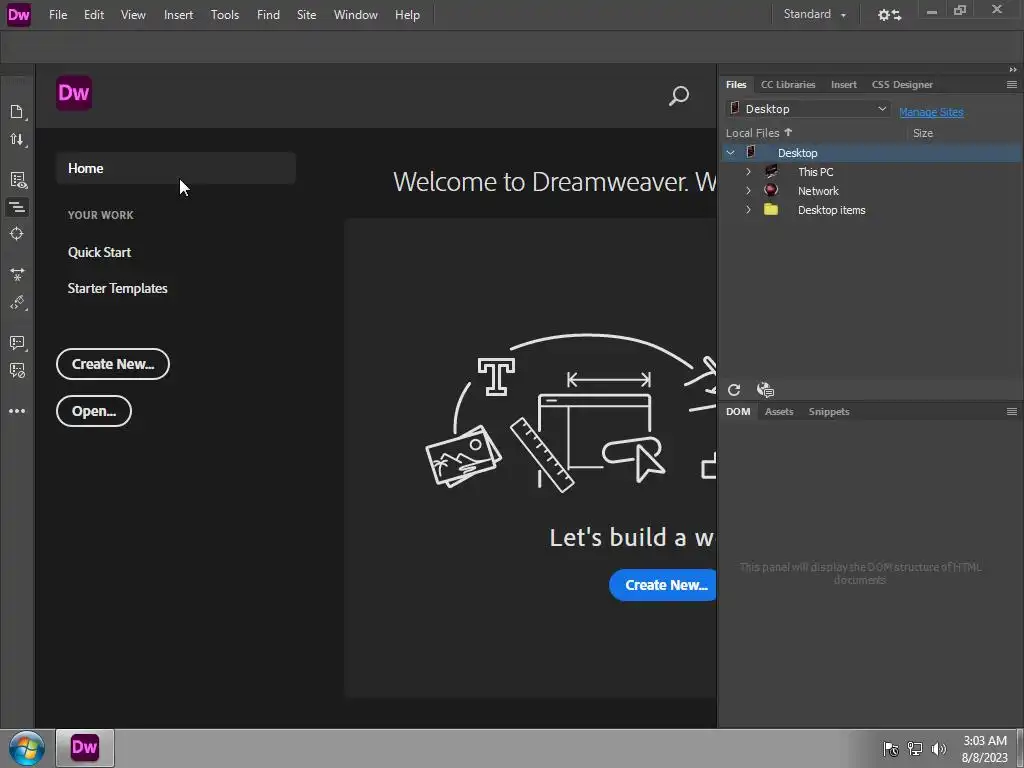1024x768 pixels.
Task: Switch to the CC Libraries tab
Action: (x=788, y=84)
